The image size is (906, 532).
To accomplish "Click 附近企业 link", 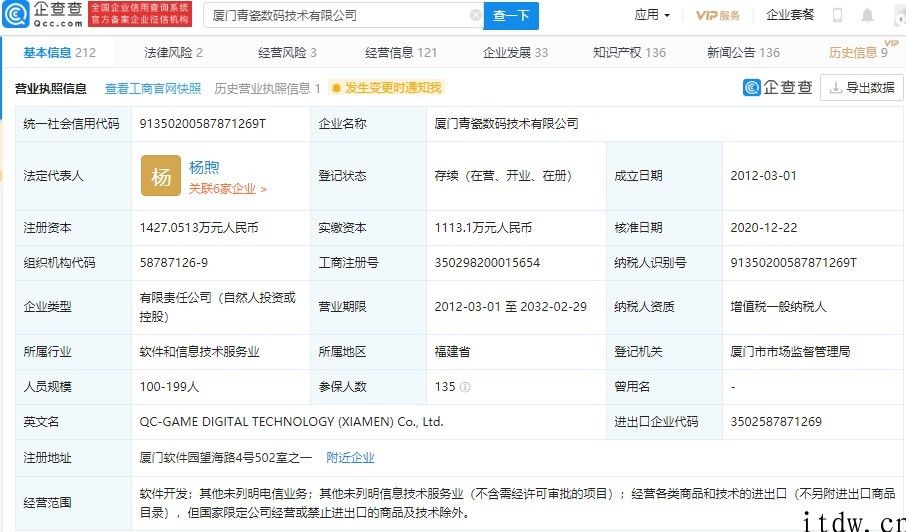I will (350, 457).
